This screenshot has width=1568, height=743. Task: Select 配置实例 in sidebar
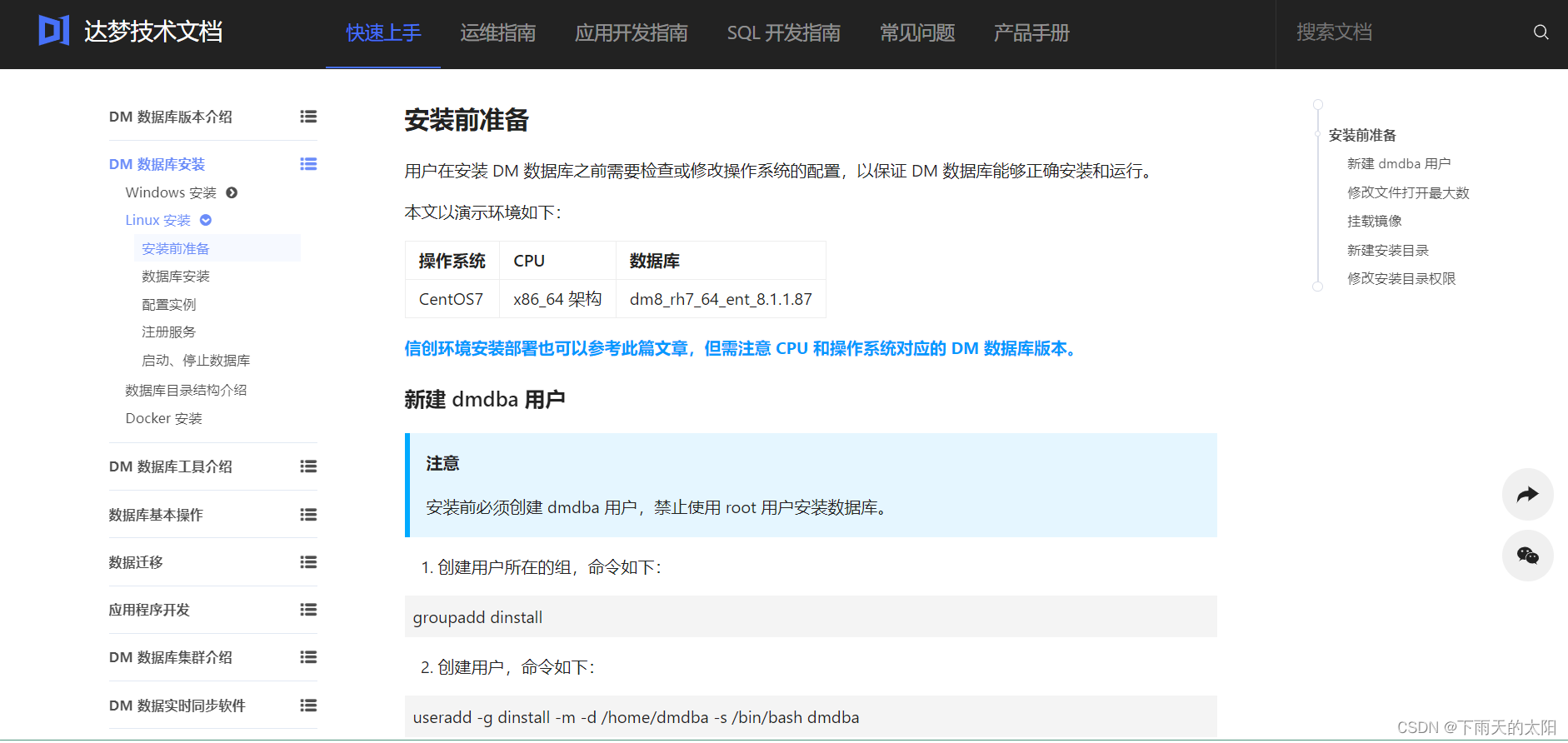click(x=169, y=304)
